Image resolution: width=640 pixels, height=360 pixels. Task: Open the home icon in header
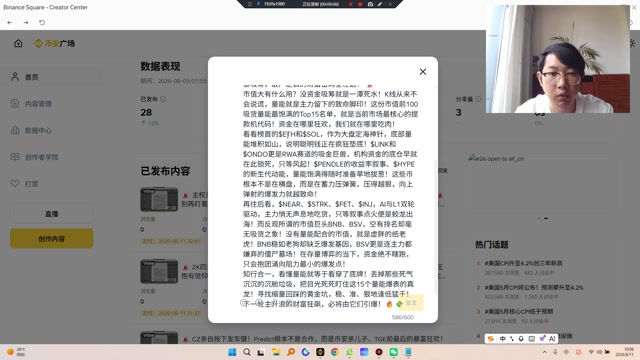coord(18,43)
